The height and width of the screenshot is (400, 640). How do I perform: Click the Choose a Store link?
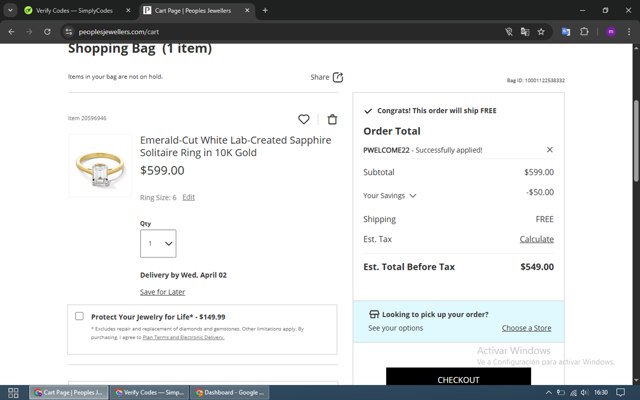(527, 328)
